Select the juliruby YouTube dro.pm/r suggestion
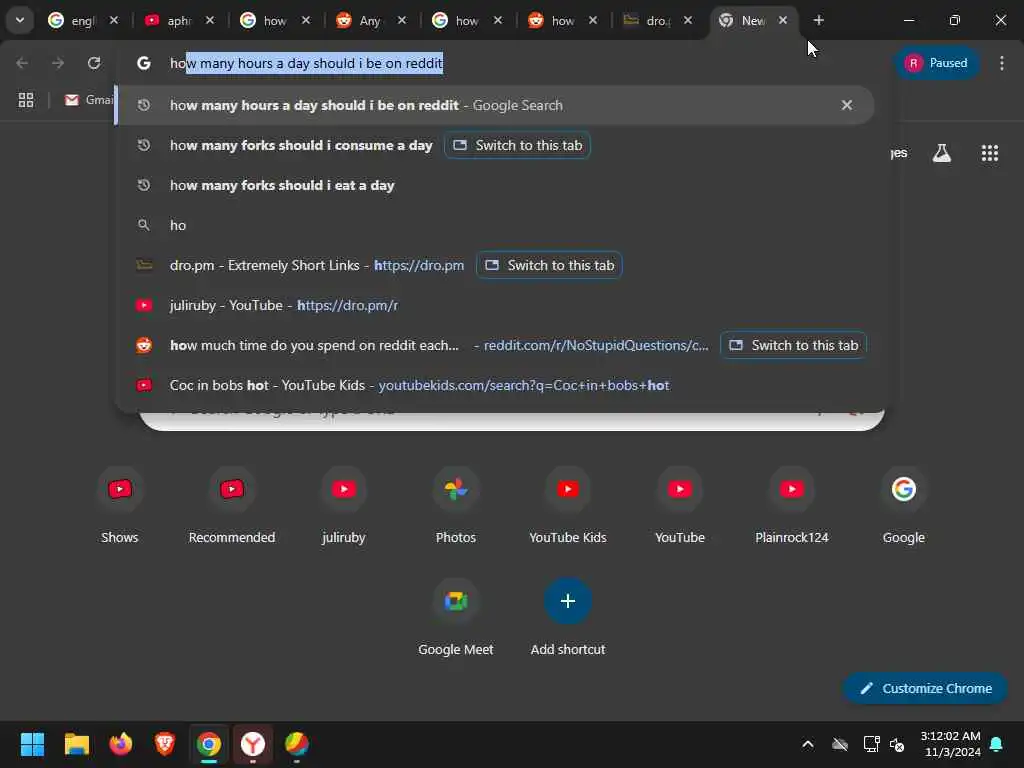 [x=494, y=305]
